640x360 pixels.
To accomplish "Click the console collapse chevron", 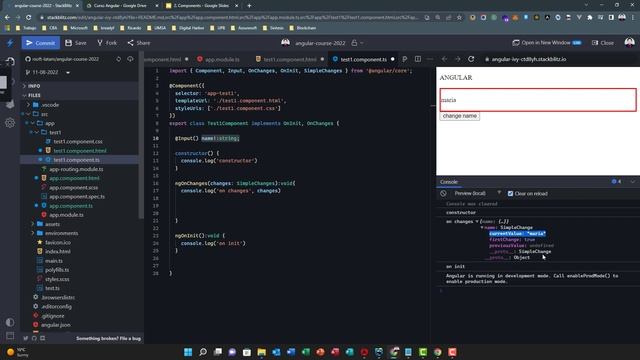I will click(632, 182).
